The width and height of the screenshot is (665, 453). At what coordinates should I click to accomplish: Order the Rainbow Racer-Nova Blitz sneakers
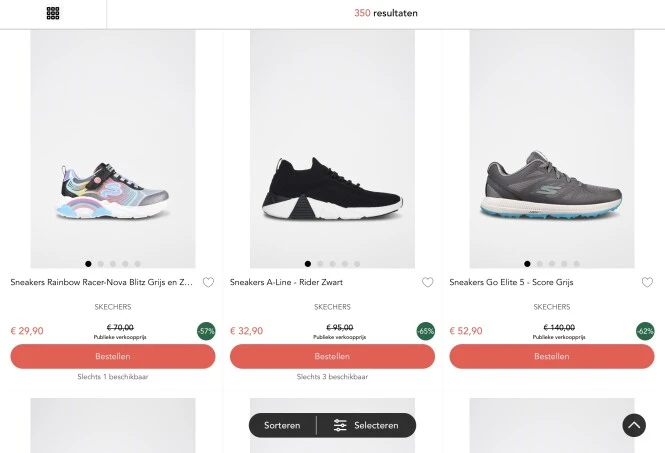click(113, 356)
